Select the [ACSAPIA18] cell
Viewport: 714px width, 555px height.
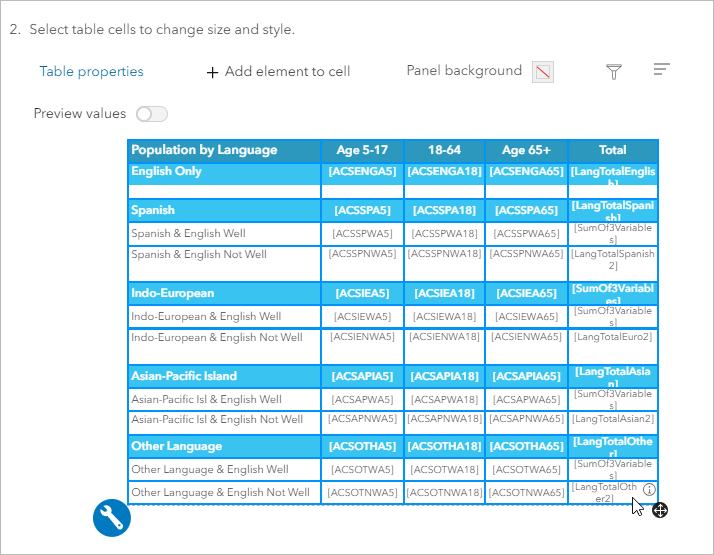[x=444, y=376]
